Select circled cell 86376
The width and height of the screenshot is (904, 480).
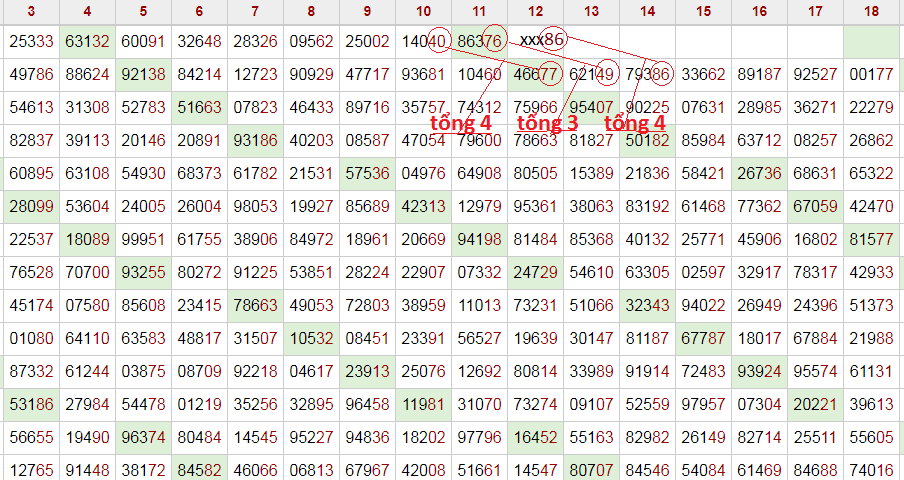pyautogui.click(x=479, y=41)
